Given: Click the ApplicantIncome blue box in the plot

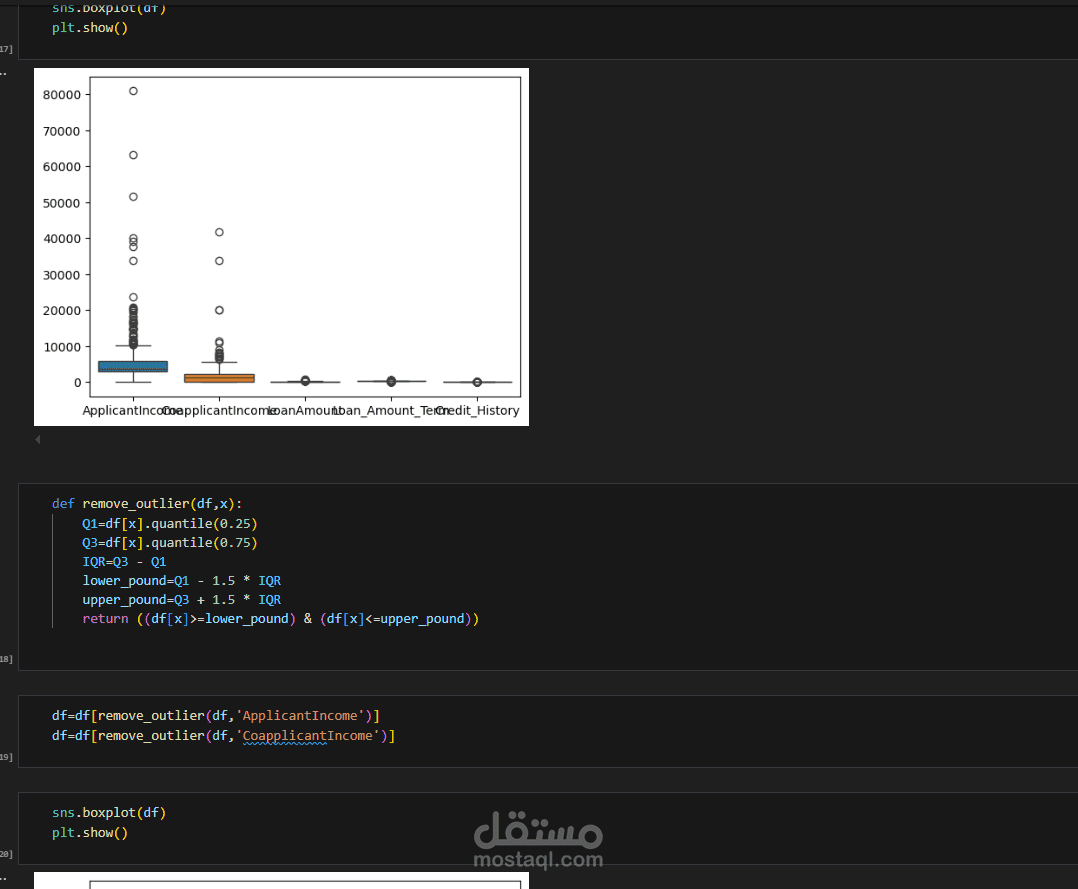Looking at the screenshot, I should coord(133,366).
